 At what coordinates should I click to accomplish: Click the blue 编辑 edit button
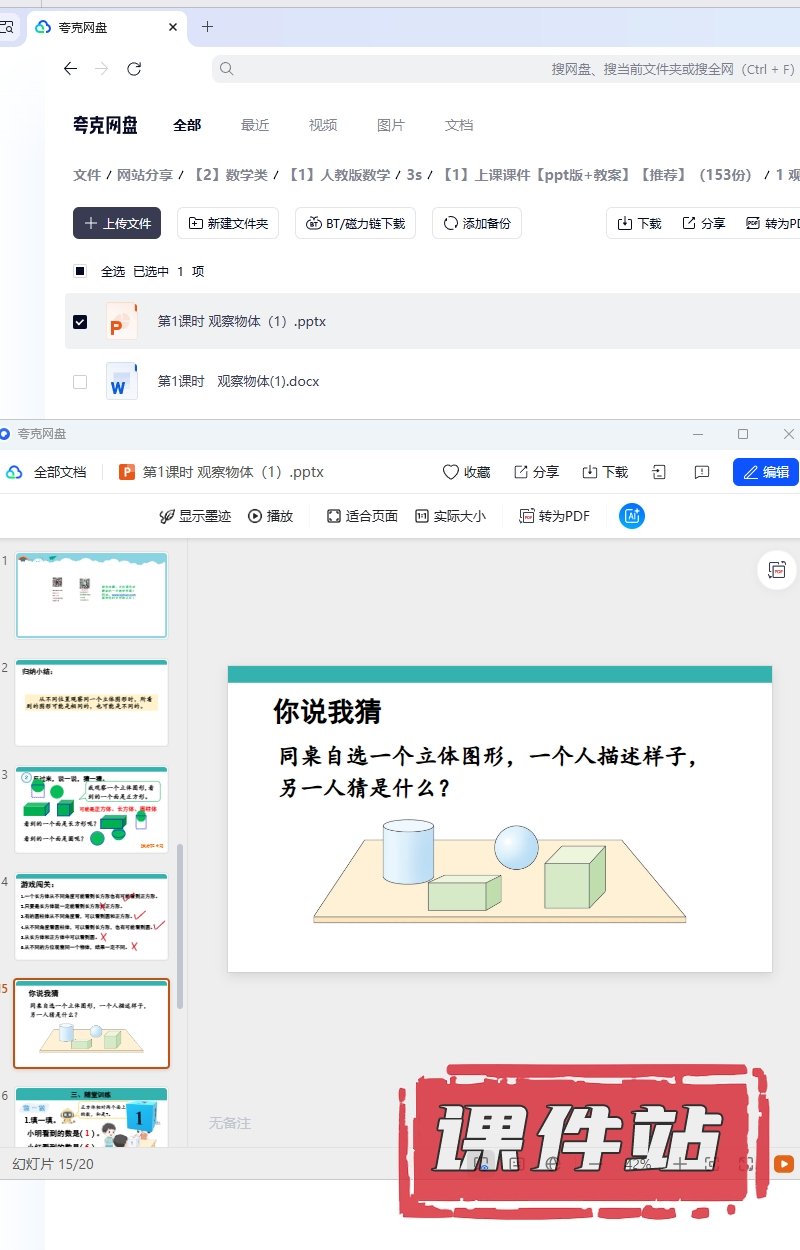765,472
